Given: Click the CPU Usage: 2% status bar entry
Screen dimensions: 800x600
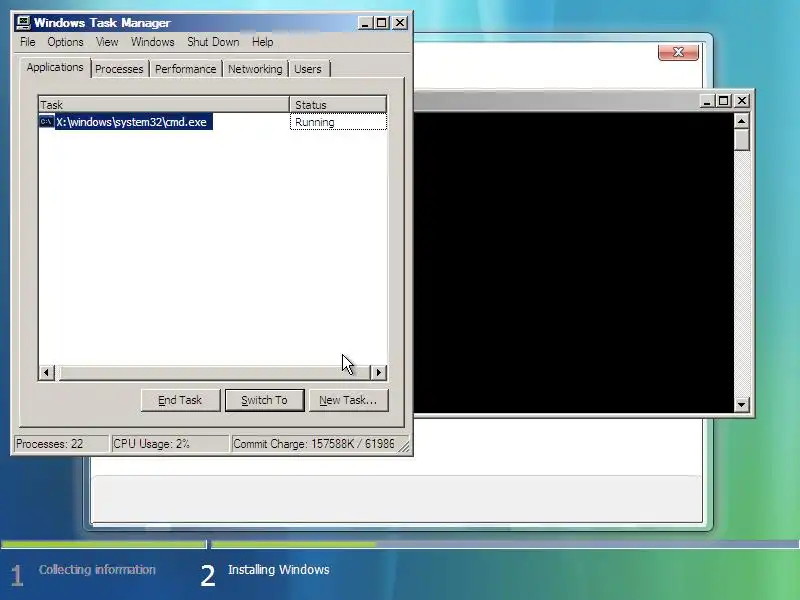Looking at the screenshot, I should pyautogui.click(x=170, y=444).
